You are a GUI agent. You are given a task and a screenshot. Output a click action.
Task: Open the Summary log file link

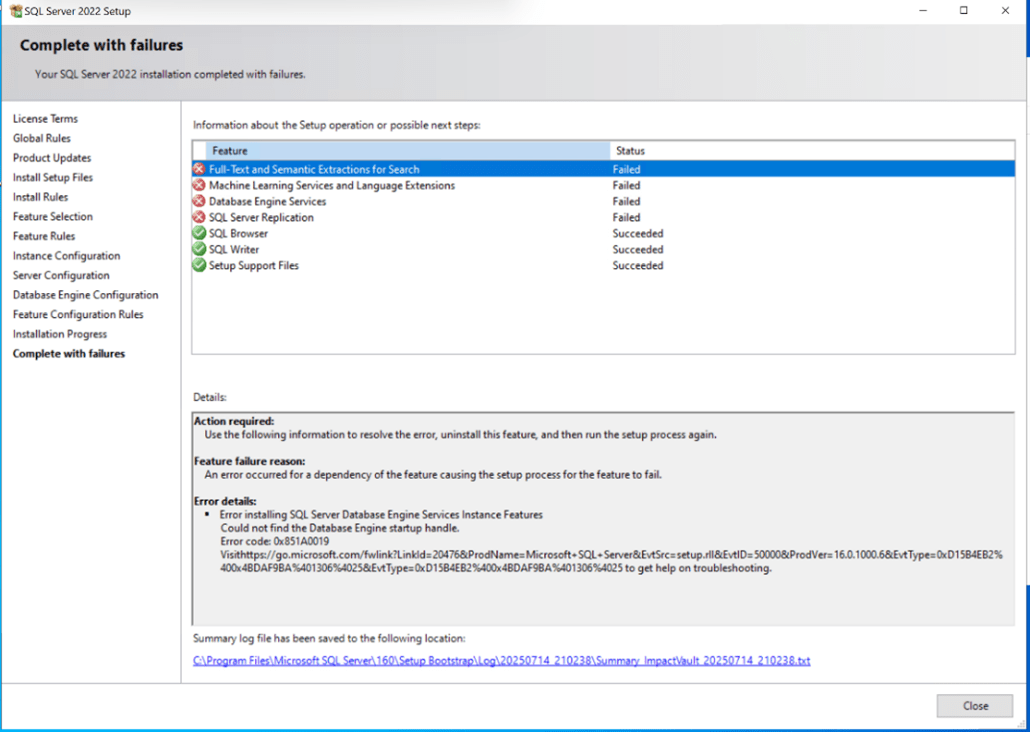click(x=501, y=660)
